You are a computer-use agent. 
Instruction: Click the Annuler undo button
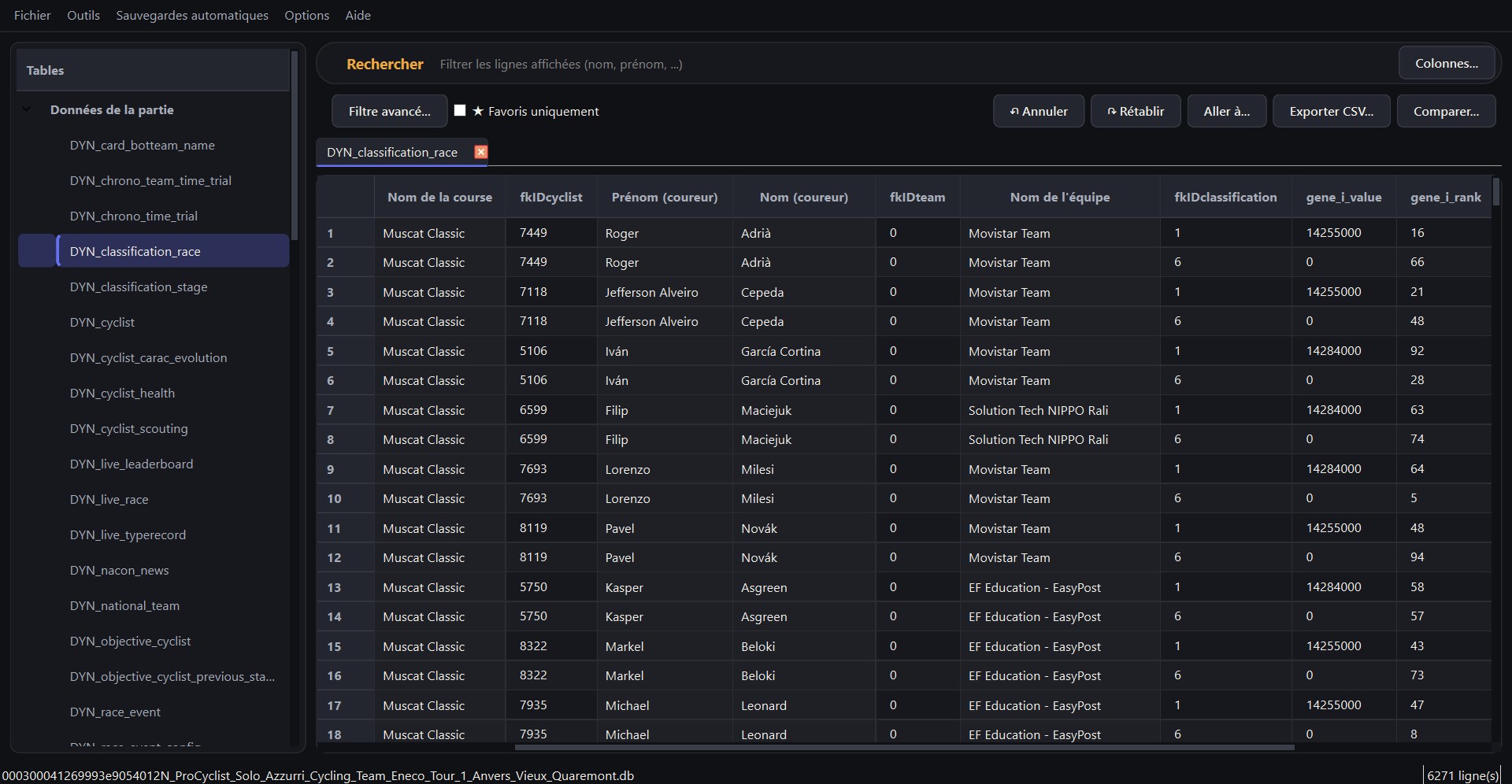(x=1039, y=111)
